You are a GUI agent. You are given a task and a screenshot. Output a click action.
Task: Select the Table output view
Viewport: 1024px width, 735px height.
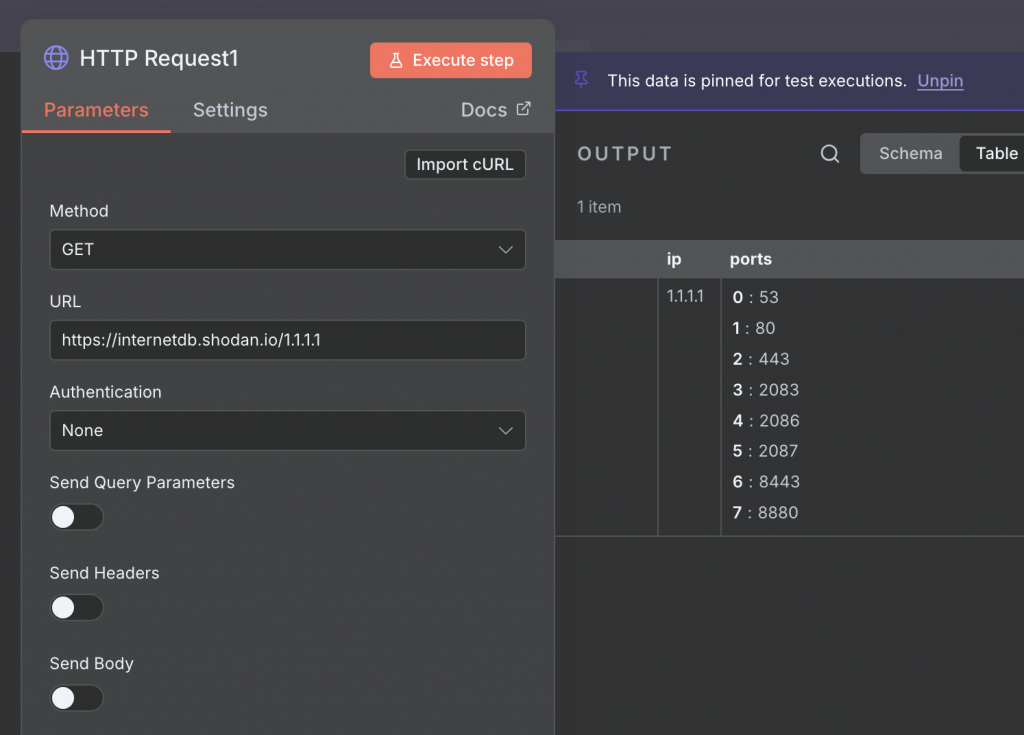pyautogui.click(x=996, y=153)
